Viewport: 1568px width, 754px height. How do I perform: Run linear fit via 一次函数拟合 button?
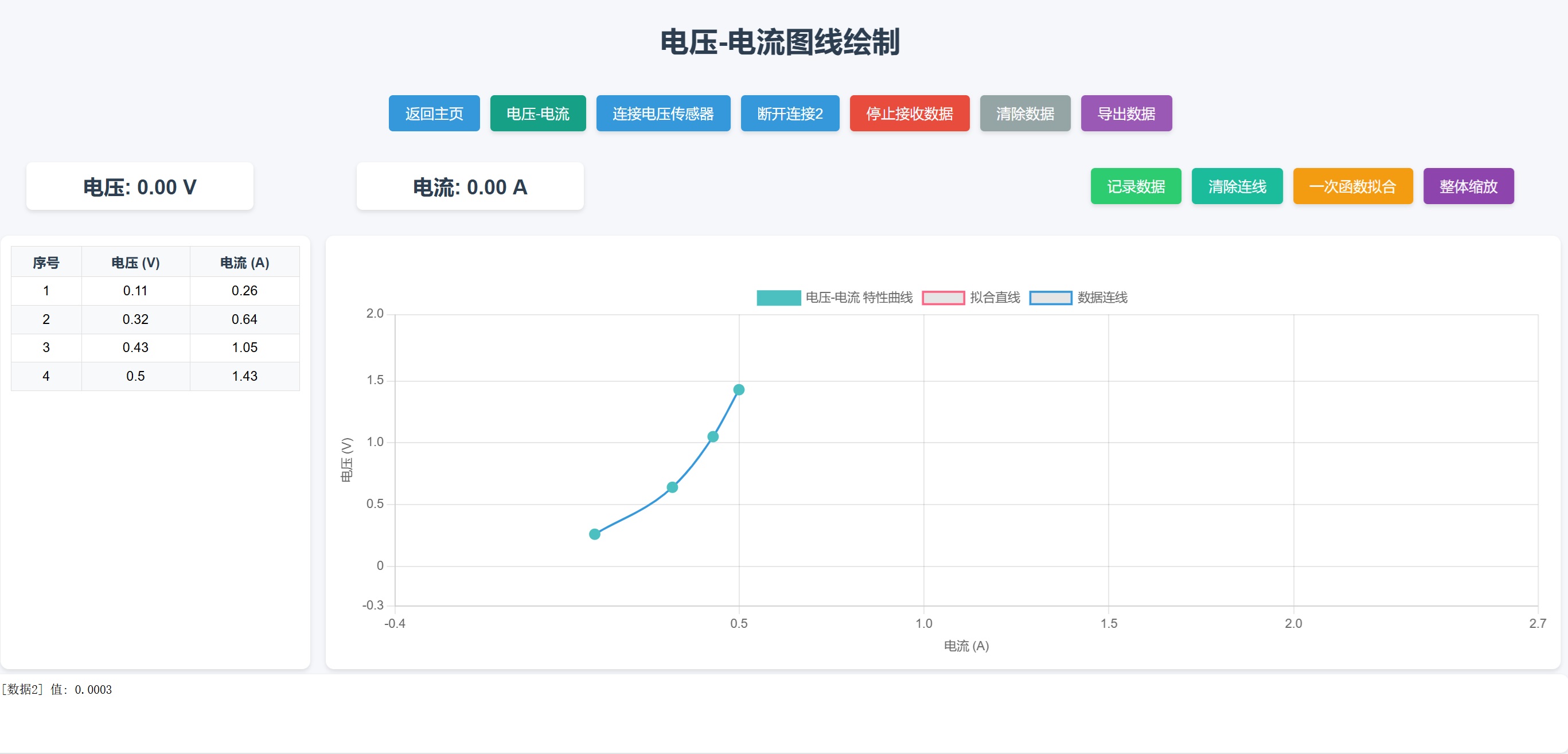(1352, 186)
